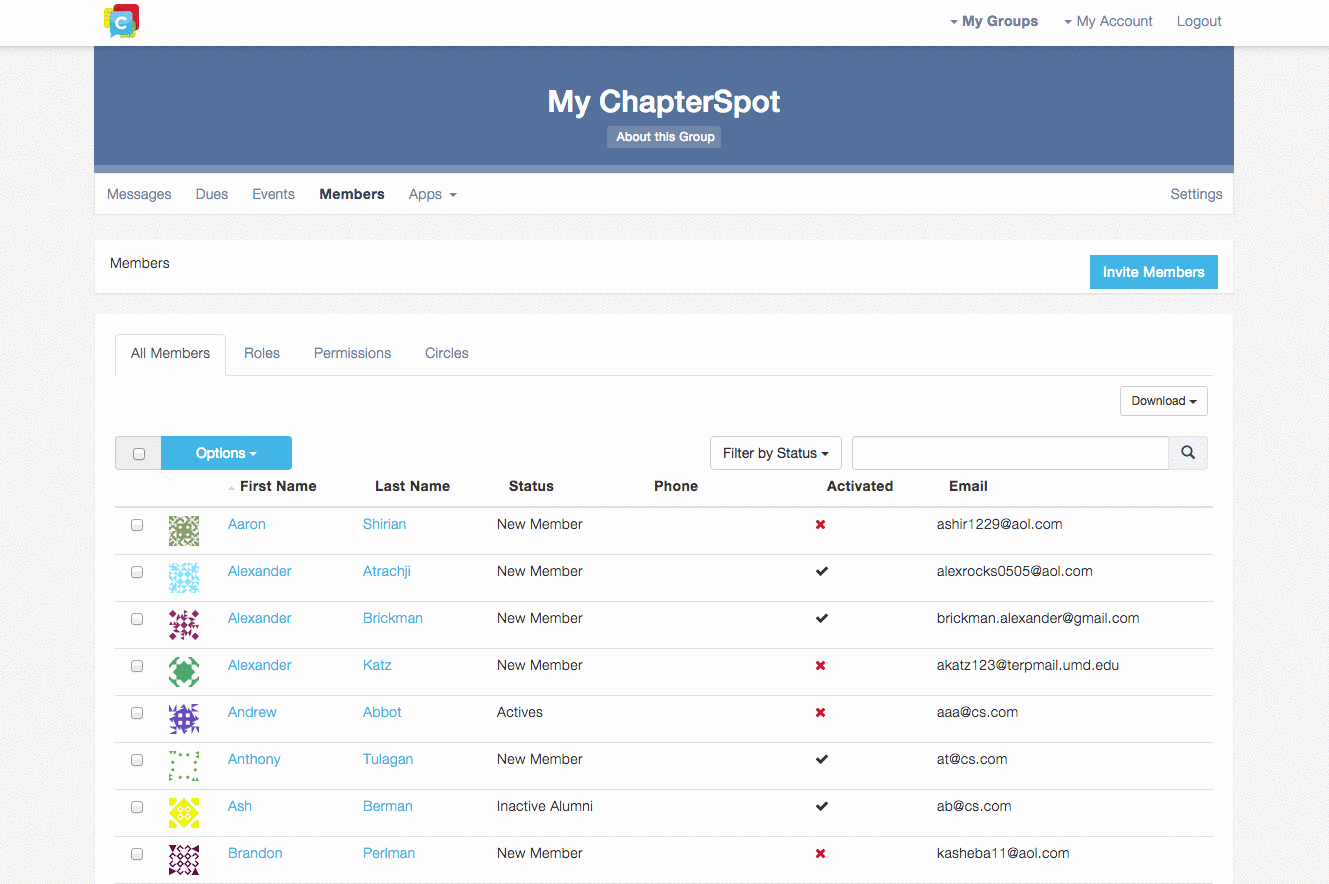The image size is (1329, 884).
Task: Click email ashir1229@aol.com
Action: (x=999, y=524)
